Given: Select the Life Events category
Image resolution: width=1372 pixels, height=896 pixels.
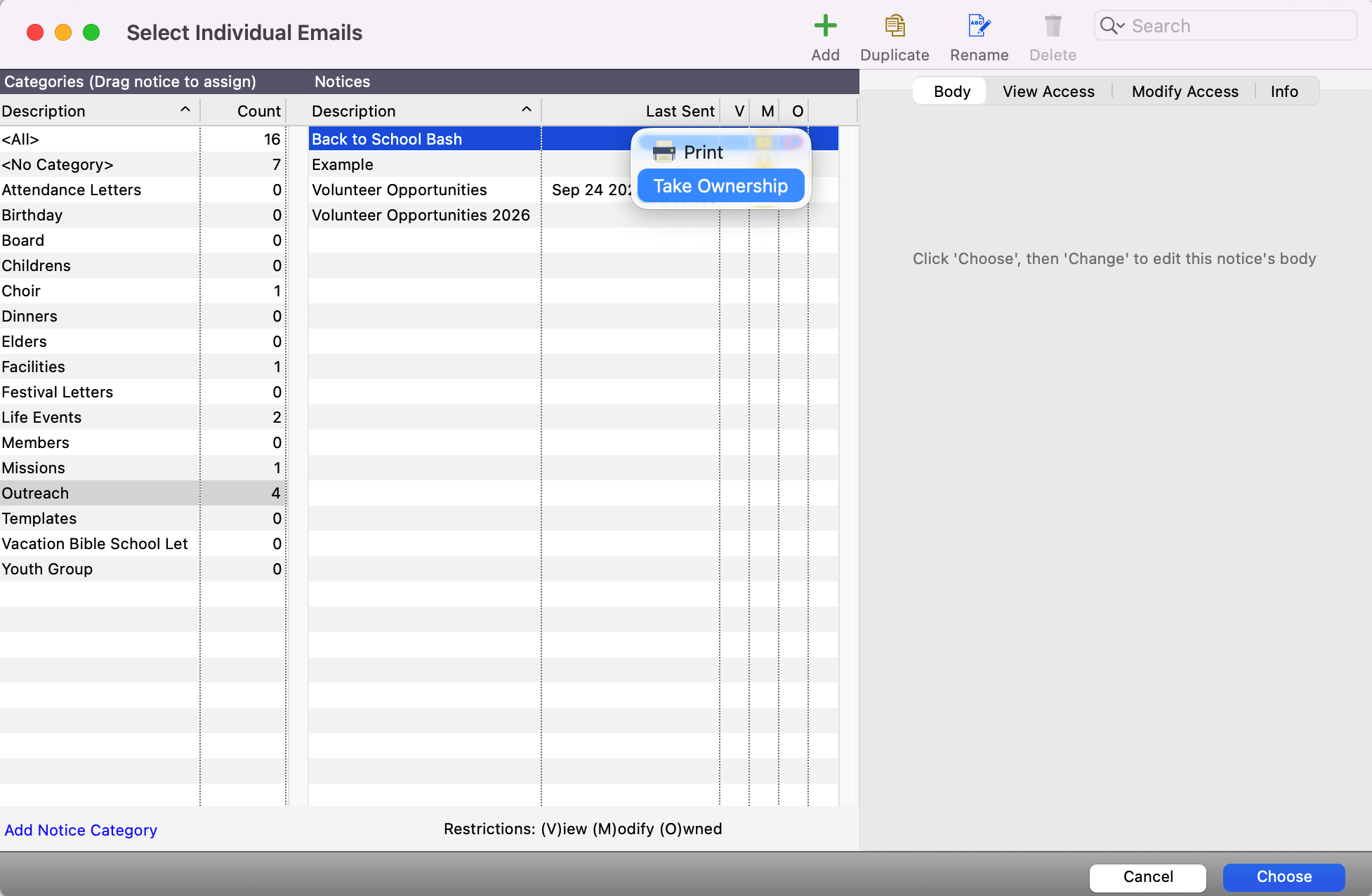Looking at the screenshot, I should click(x=143, y=417).
